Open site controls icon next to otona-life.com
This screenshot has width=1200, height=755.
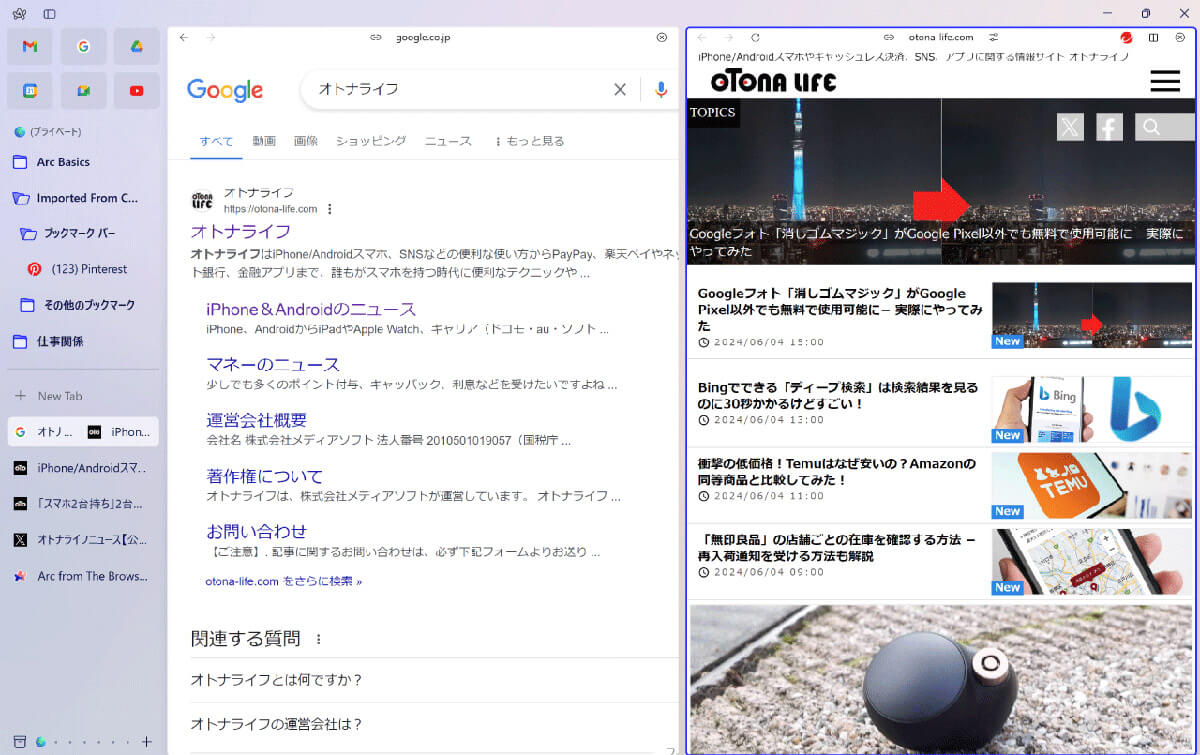[994, 37]
